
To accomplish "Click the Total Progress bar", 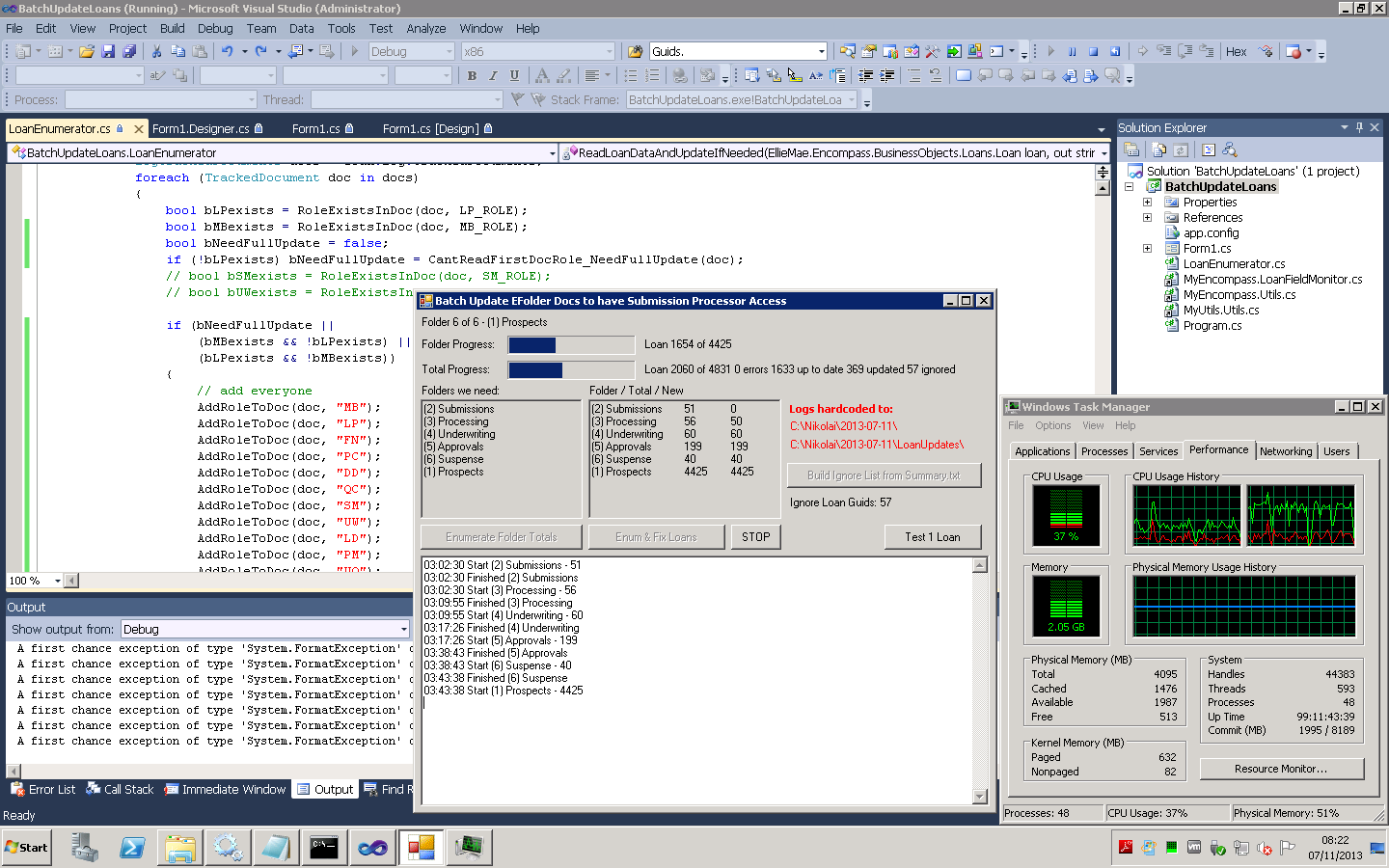I will (x=570, y=369).
